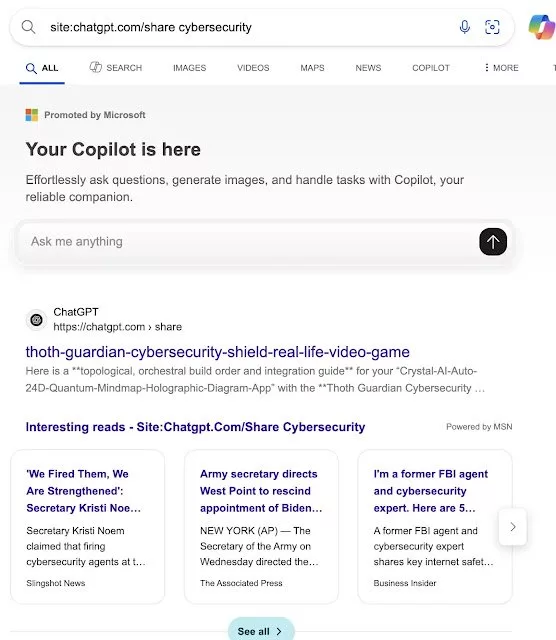Switch to the Images tab
Screen dimensions: 556x640
point(189,68)
